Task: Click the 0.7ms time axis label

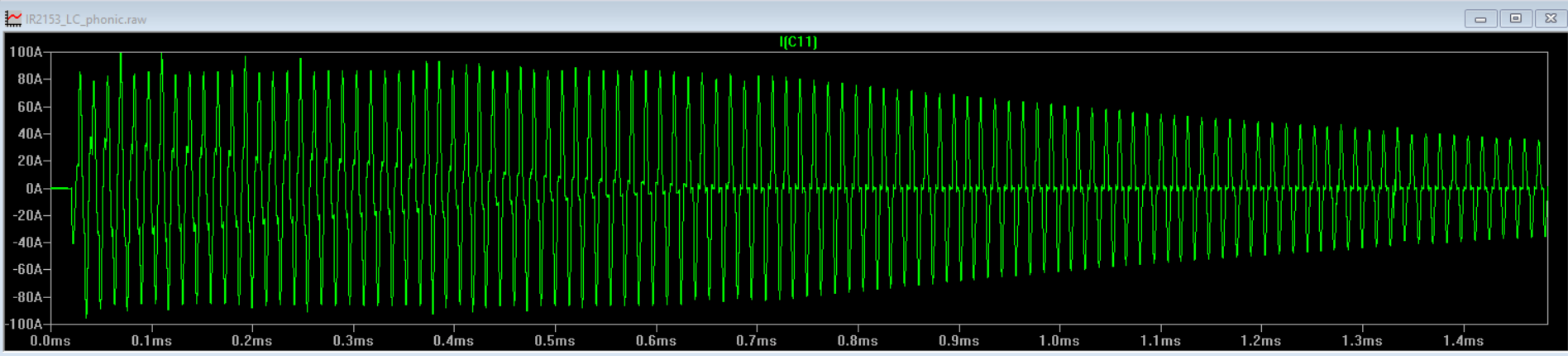Action: [757, 341]
